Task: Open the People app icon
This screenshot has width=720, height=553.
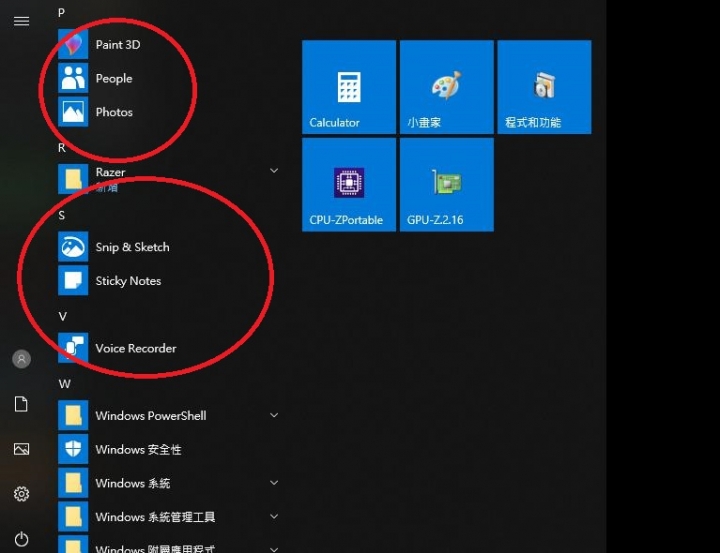Action: 73,78
